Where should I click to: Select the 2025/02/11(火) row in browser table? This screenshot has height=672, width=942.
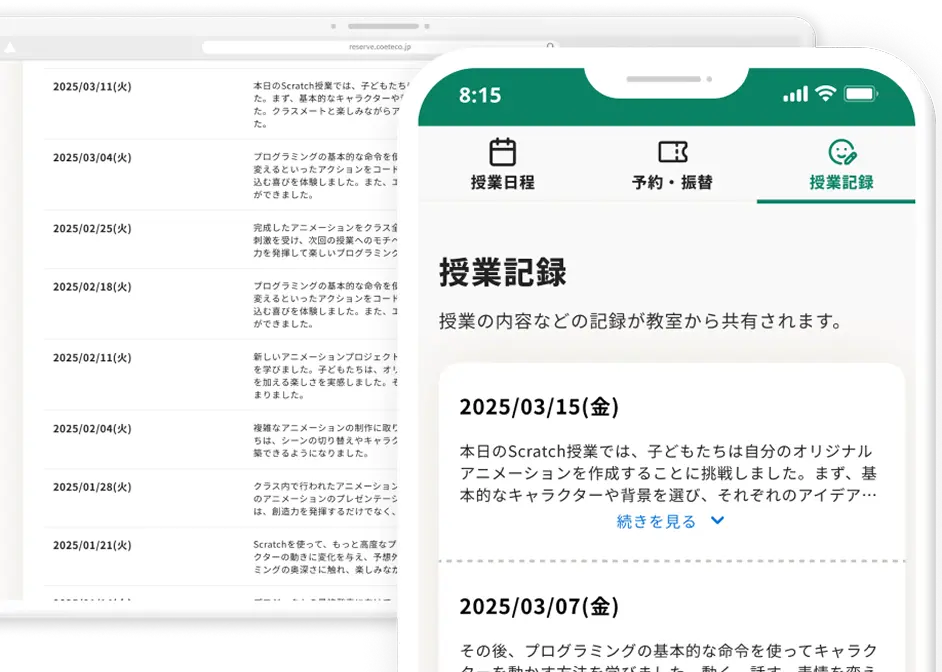(x=221, y=375)
